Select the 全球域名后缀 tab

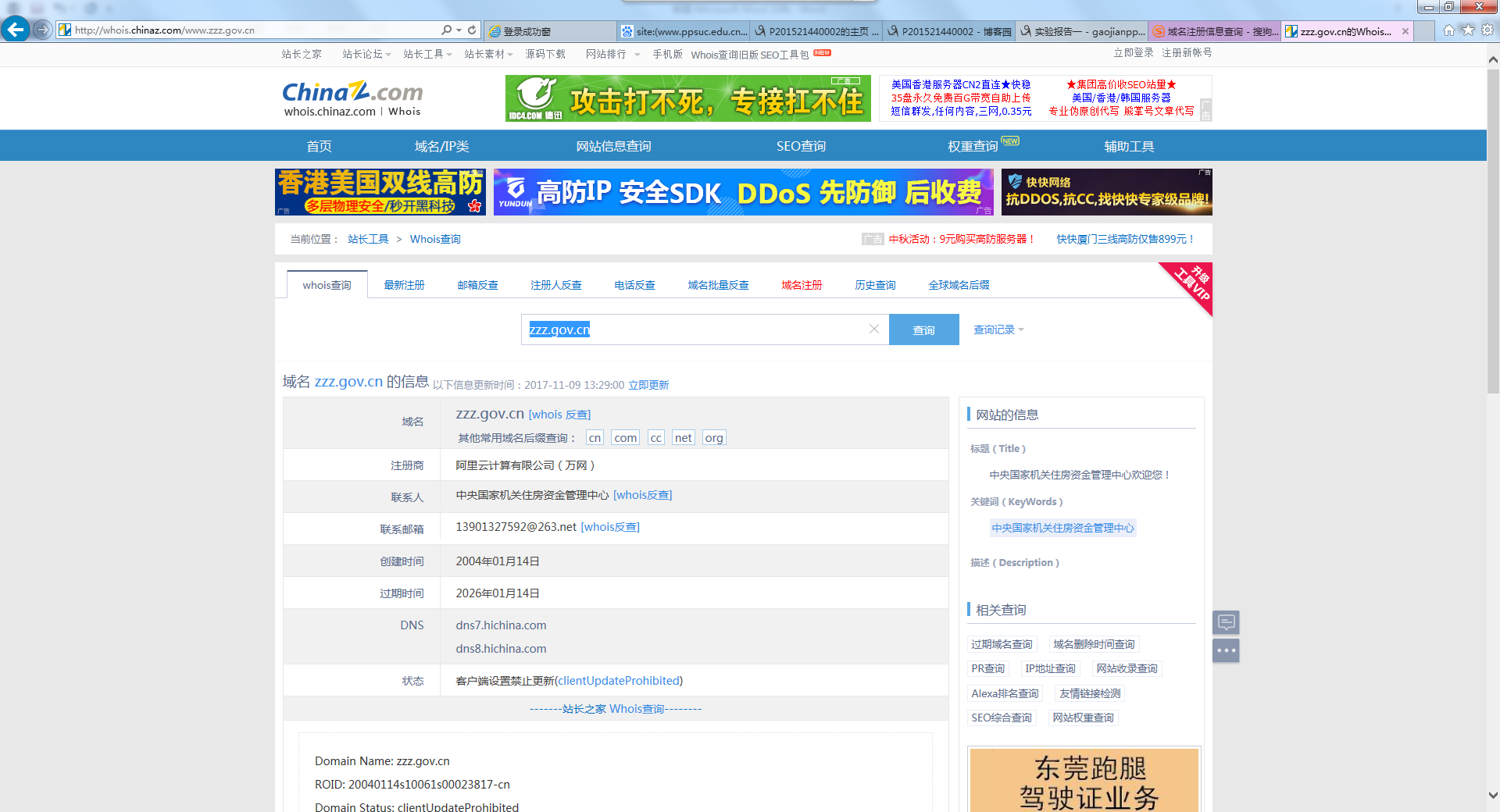(x=959, y=285)
